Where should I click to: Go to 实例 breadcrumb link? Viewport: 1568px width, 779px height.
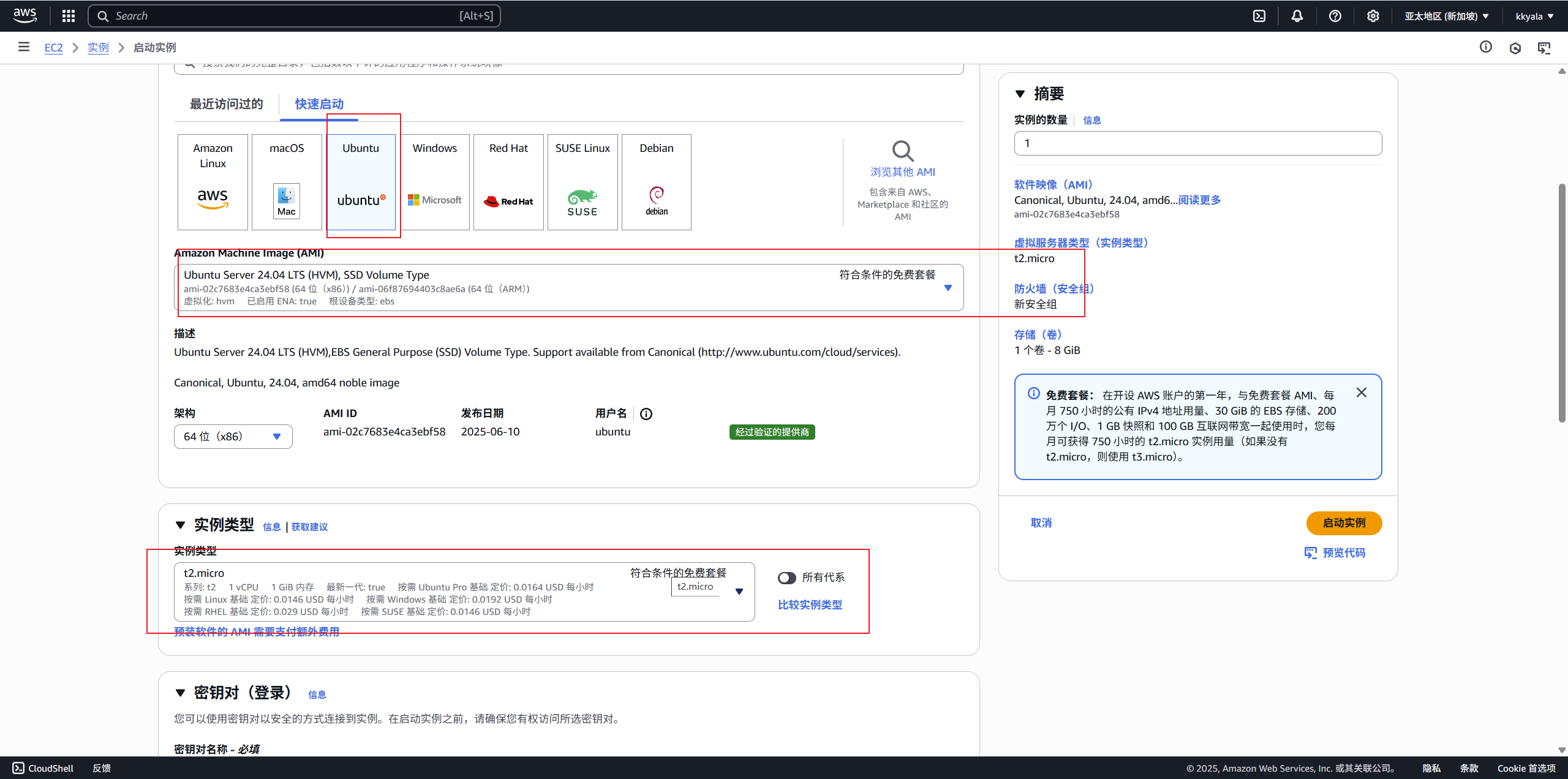98,48
